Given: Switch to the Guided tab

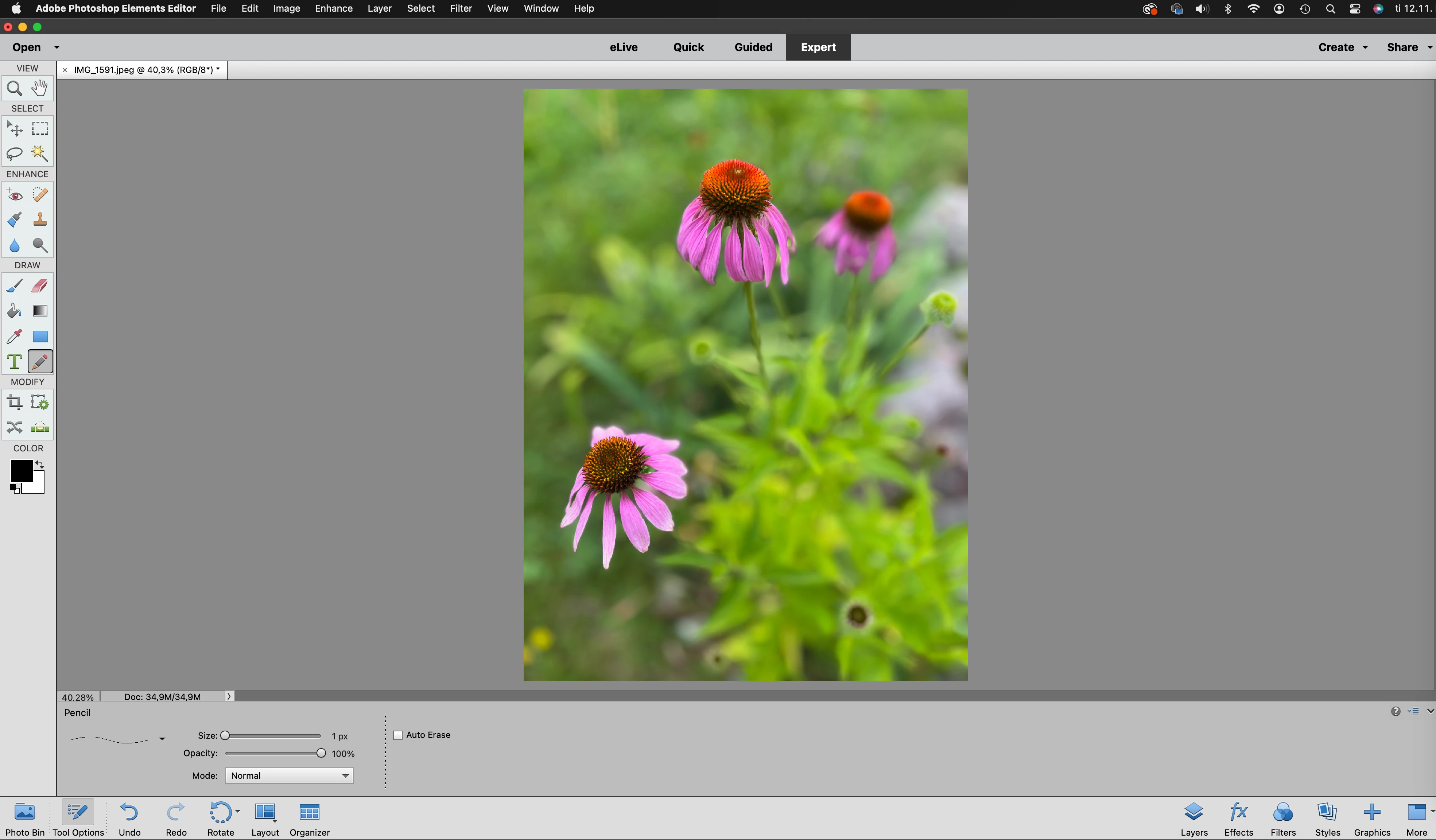Looking at the screenshot, I should point(753,47).
